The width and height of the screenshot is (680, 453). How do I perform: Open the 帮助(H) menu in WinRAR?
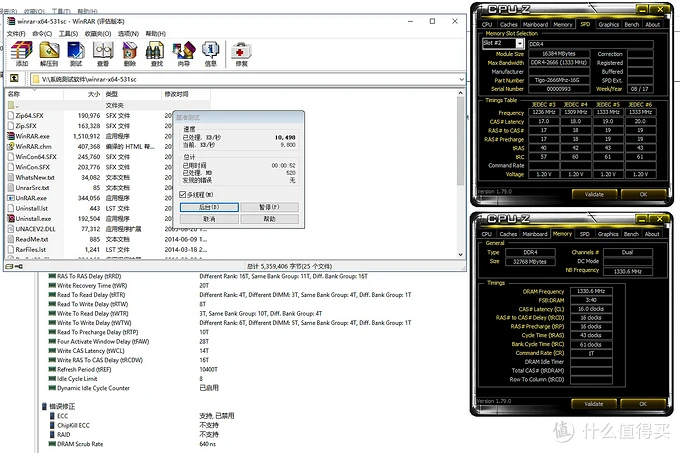tap(156, 34)
